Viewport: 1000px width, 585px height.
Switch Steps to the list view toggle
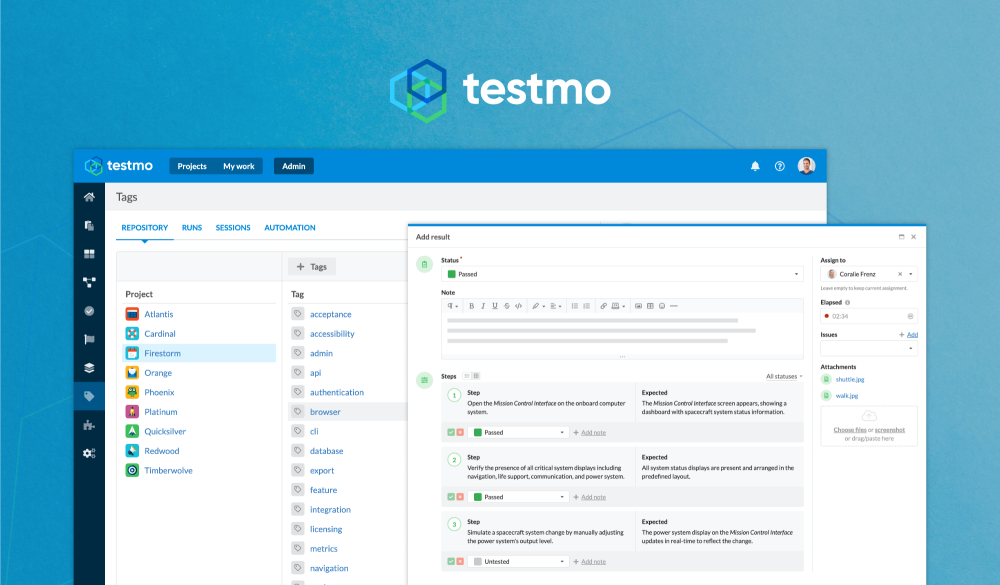pos(467,376)
